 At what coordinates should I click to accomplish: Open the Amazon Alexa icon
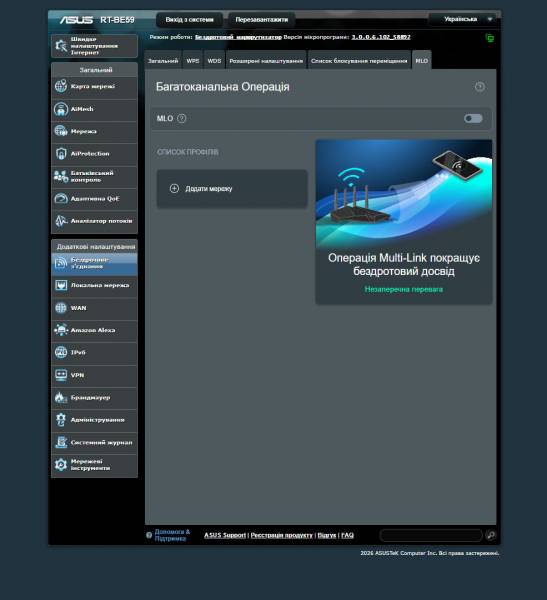pyautogui.click(x=61, y=330)
